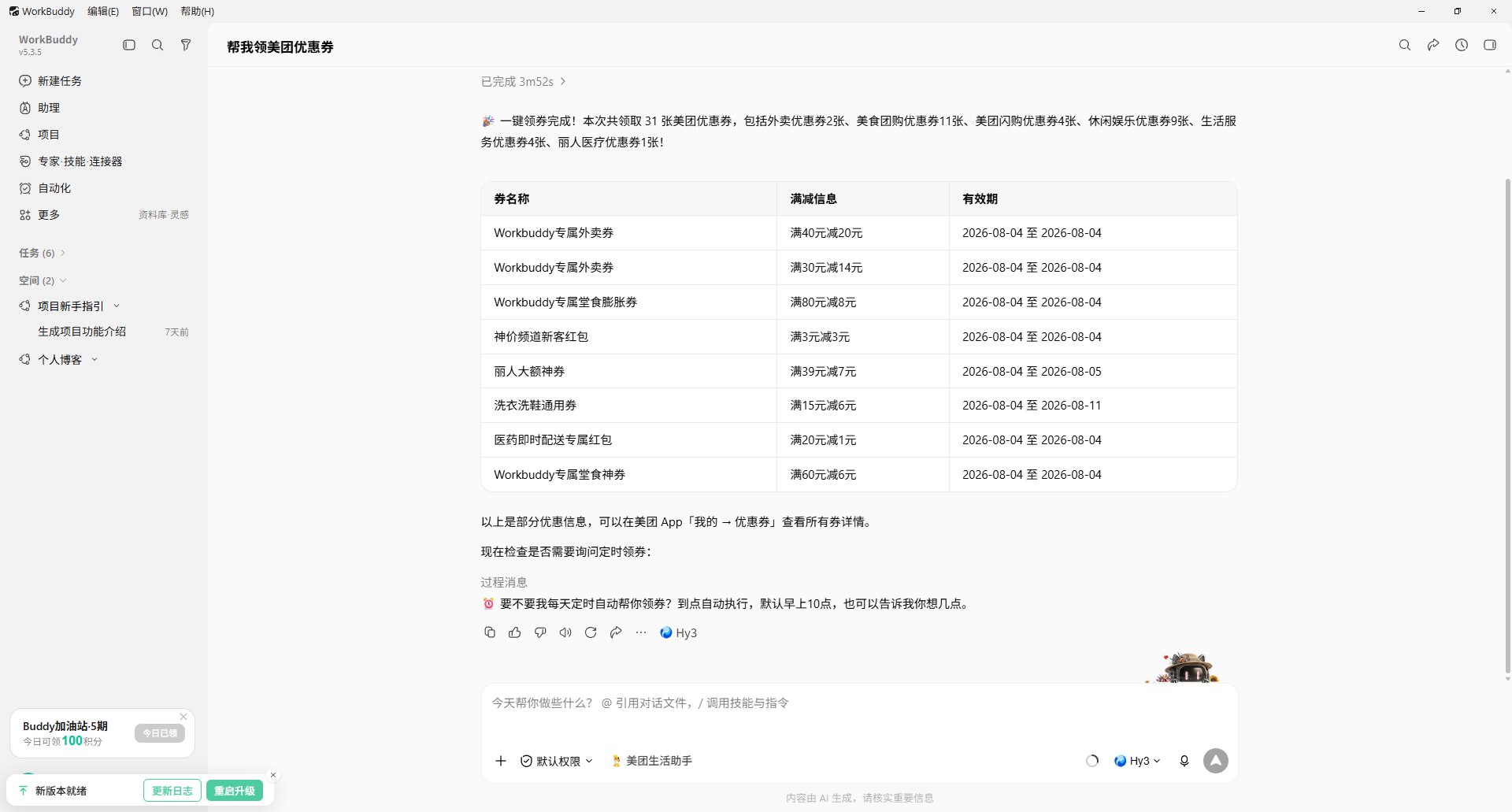Expand the 已完成 3m52s details
The image size is (1512, 812).
point(524,82)
